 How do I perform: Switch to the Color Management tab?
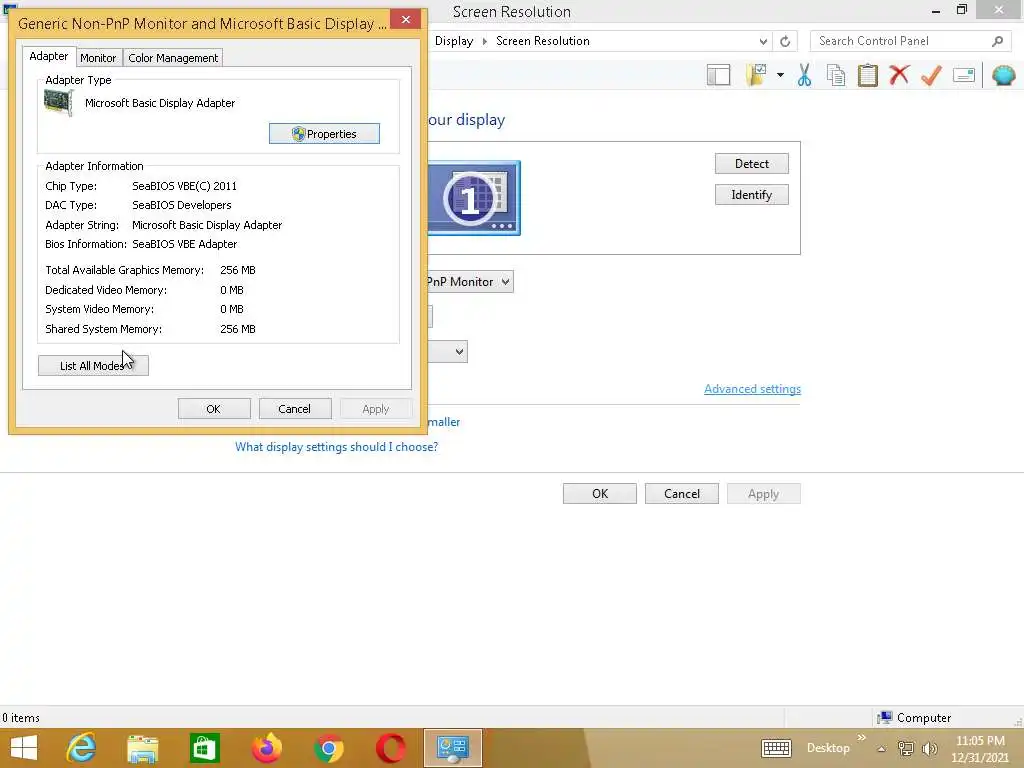[x=173, y=57]
